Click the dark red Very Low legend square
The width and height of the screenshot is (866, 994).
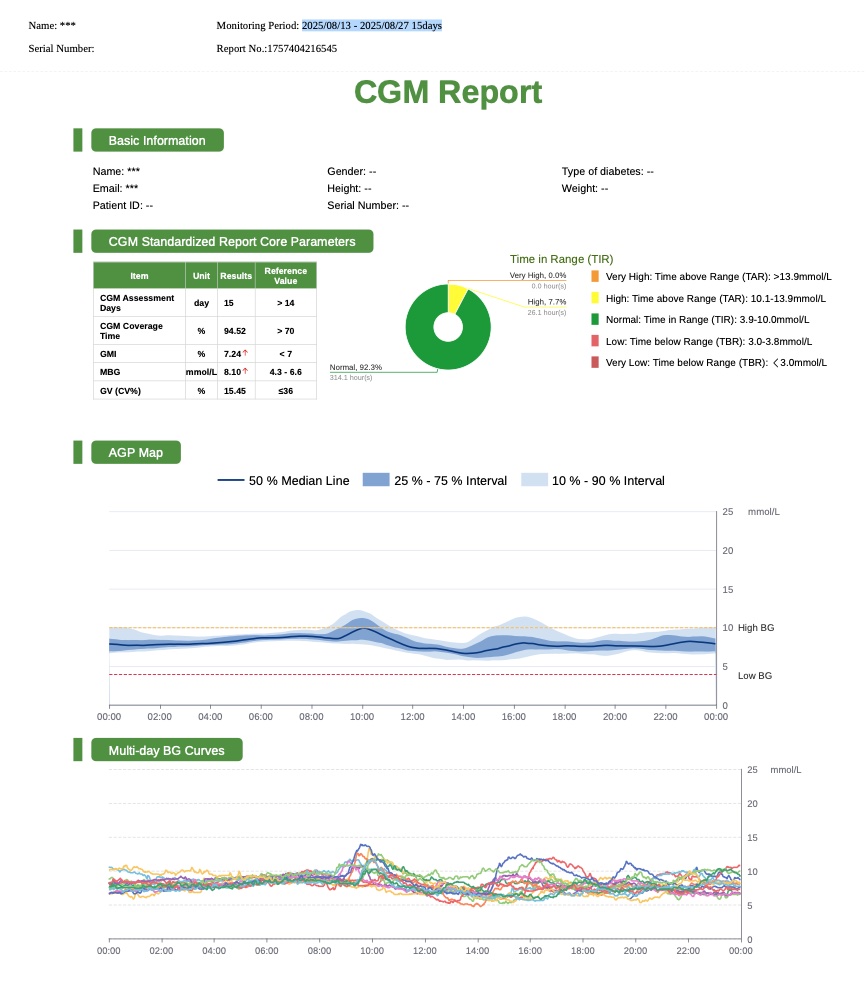coord(595,363)
